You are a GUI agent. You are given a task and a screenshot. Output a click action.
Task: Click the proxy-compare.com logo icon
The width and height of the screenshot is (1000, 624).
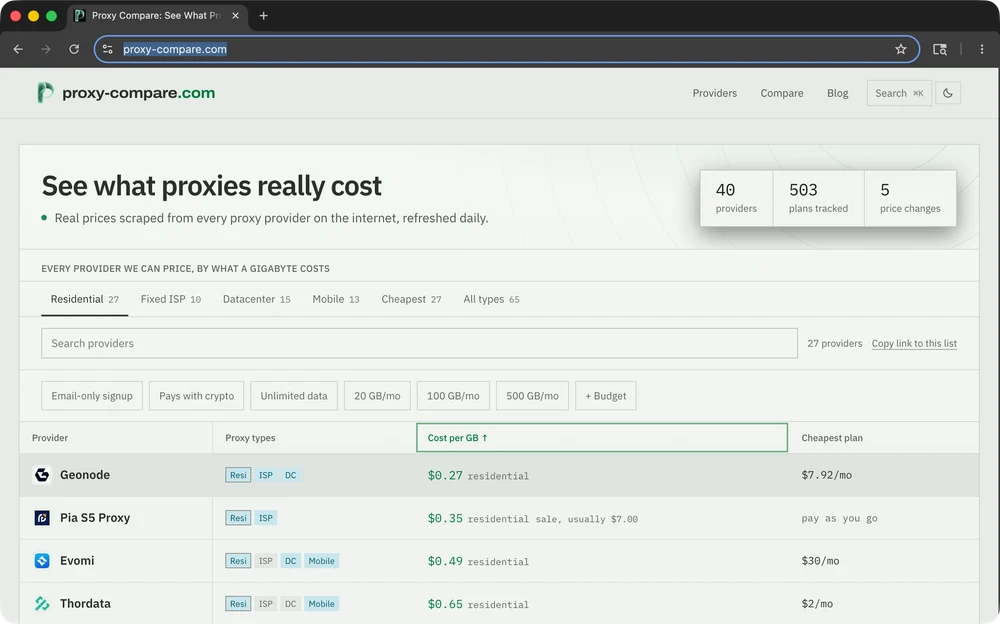click(x=45, y=93)
